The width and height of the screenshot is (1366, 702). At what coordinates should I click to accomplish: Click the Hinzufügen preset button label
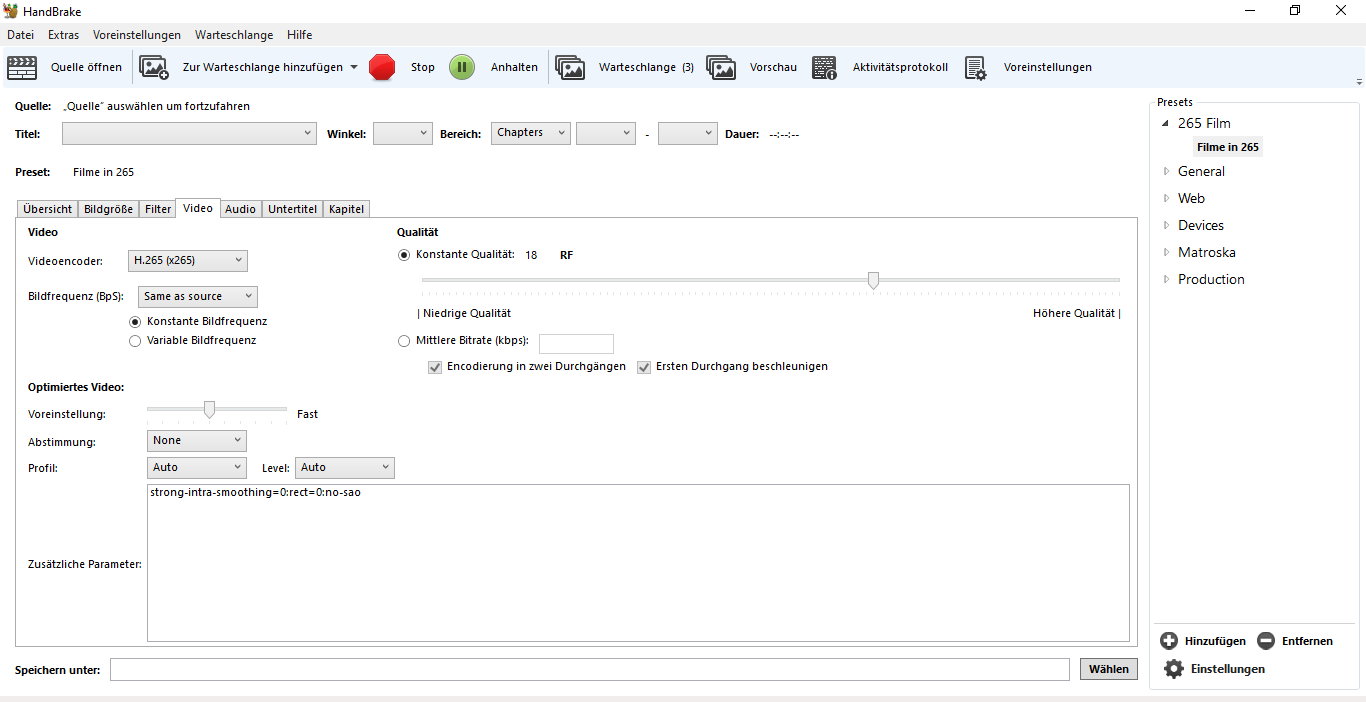(x=1215, y=641)
